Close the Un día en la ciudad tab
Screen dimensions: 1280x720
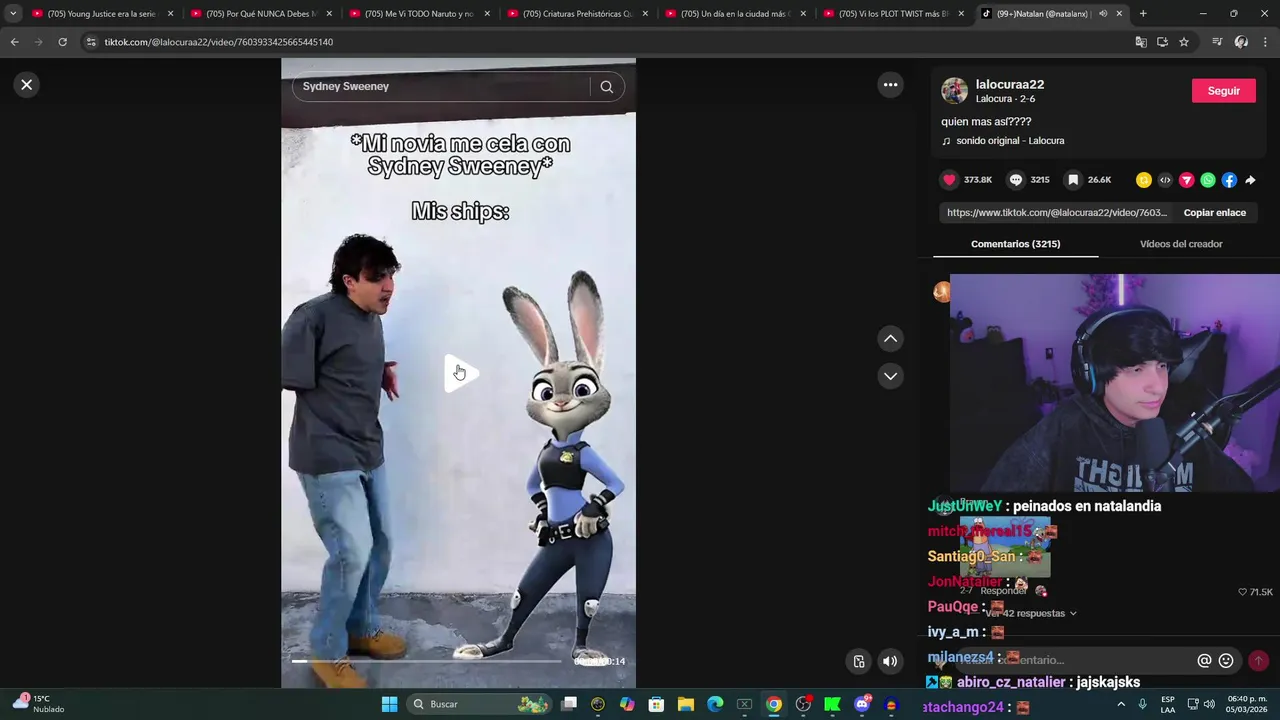pyautogui.click(x=803, y=14)
